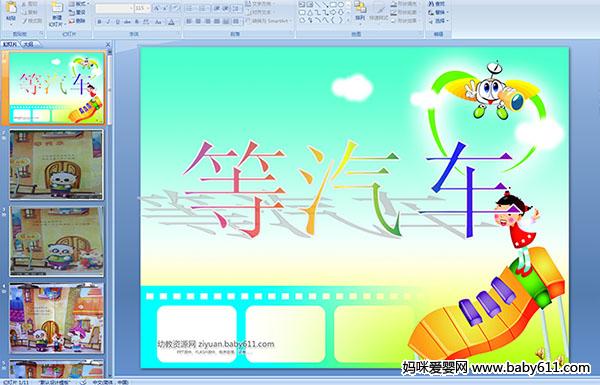Click the font color icon

point(171,22)
